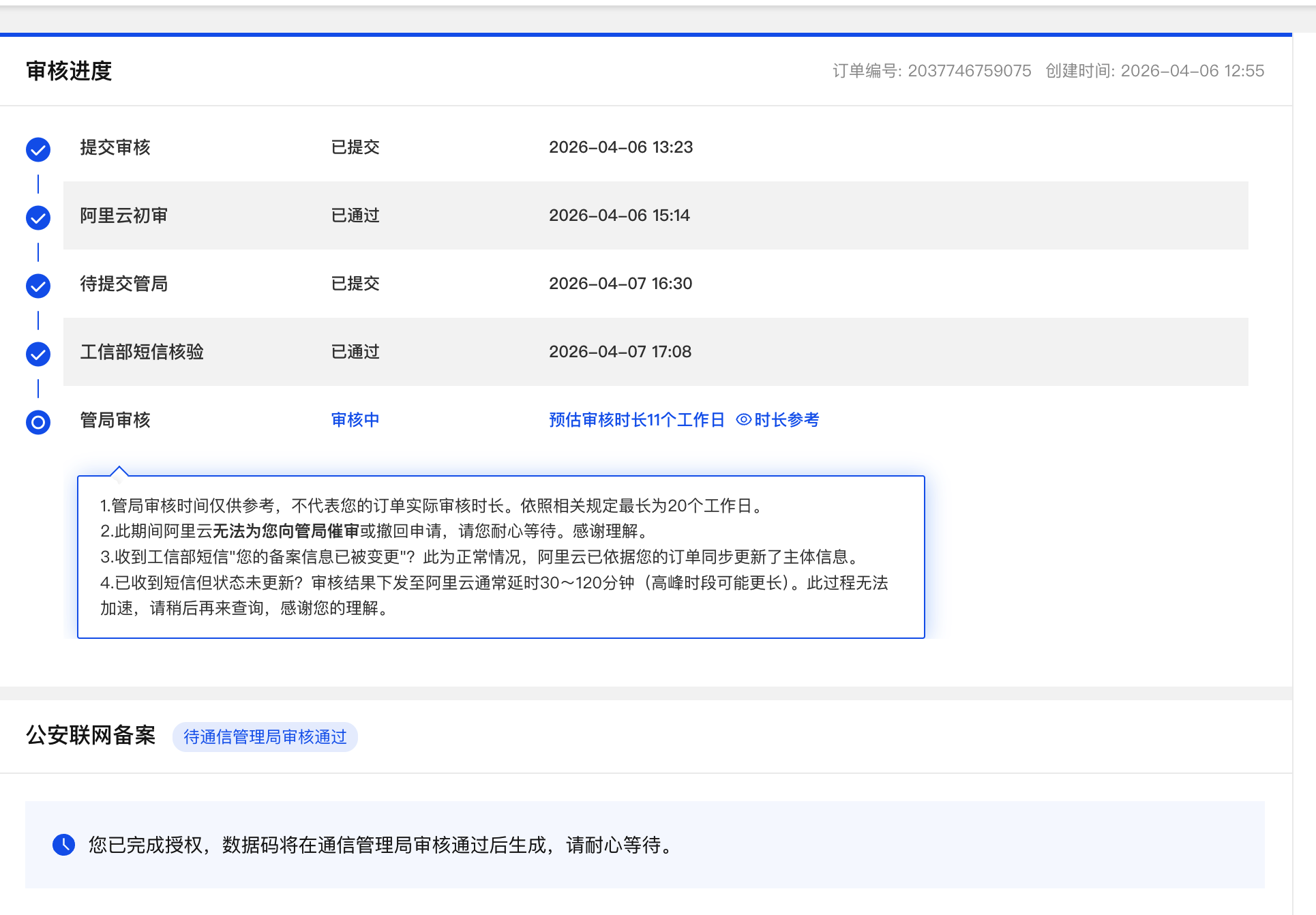Select the 阿里云初审 row
Viewport: 1316px width, 915px height.
click(655, 215)
